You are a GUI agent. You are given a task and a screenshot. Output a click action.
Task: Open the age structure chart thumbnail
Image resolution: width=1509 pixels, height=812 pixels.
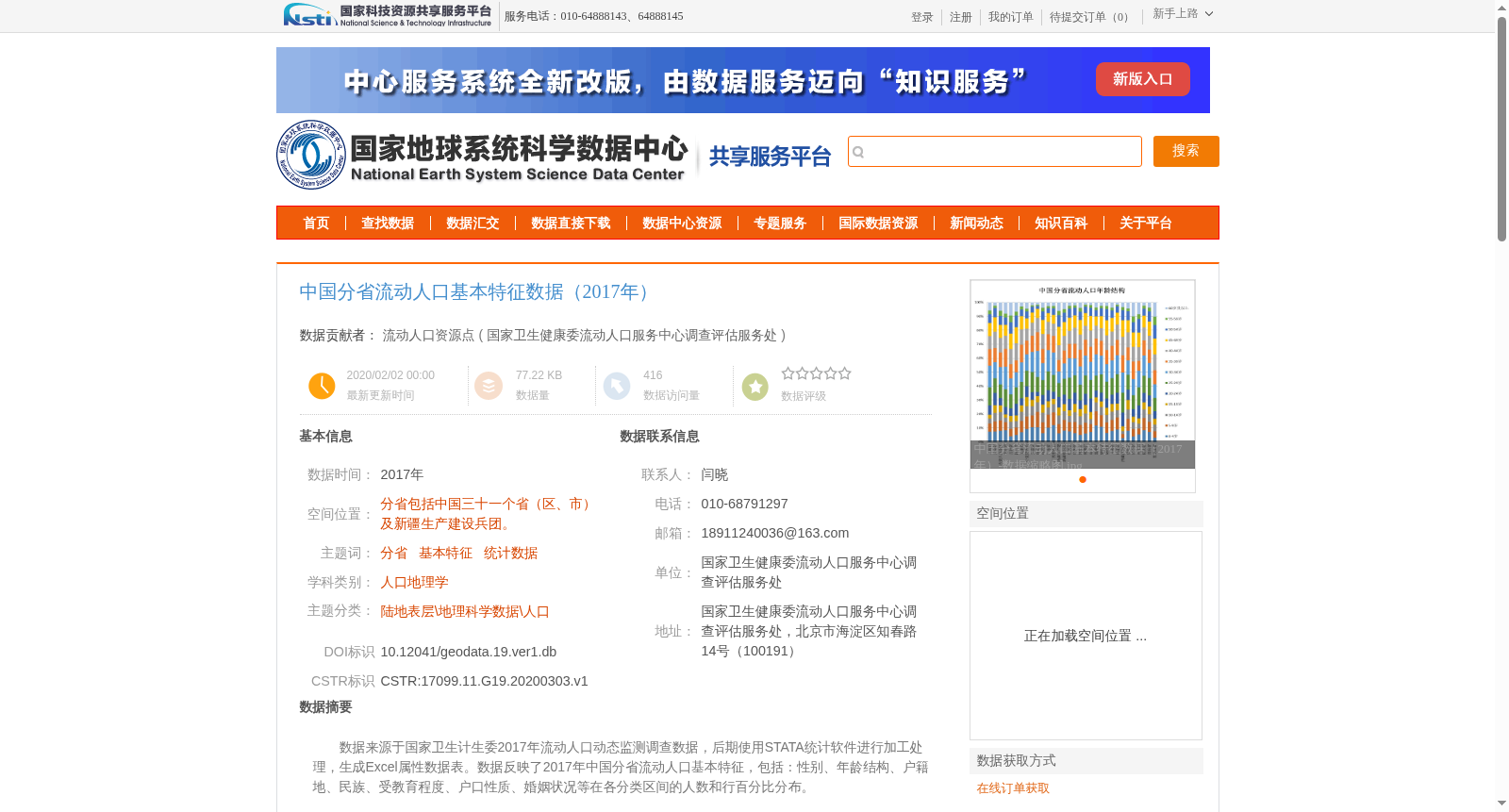click(x=1083, y=373)
